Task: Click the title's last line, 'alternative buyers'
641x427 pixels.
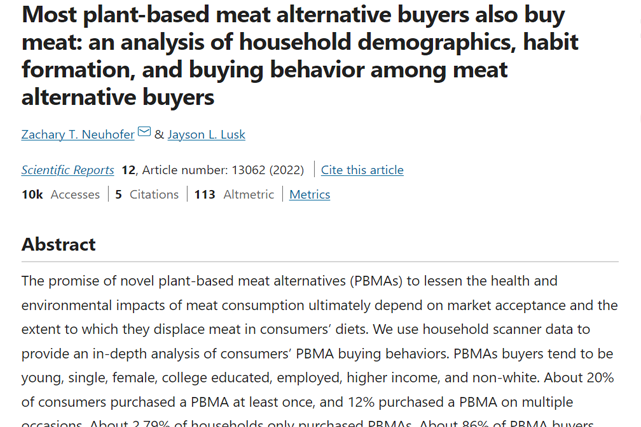Action: point(118,97)
